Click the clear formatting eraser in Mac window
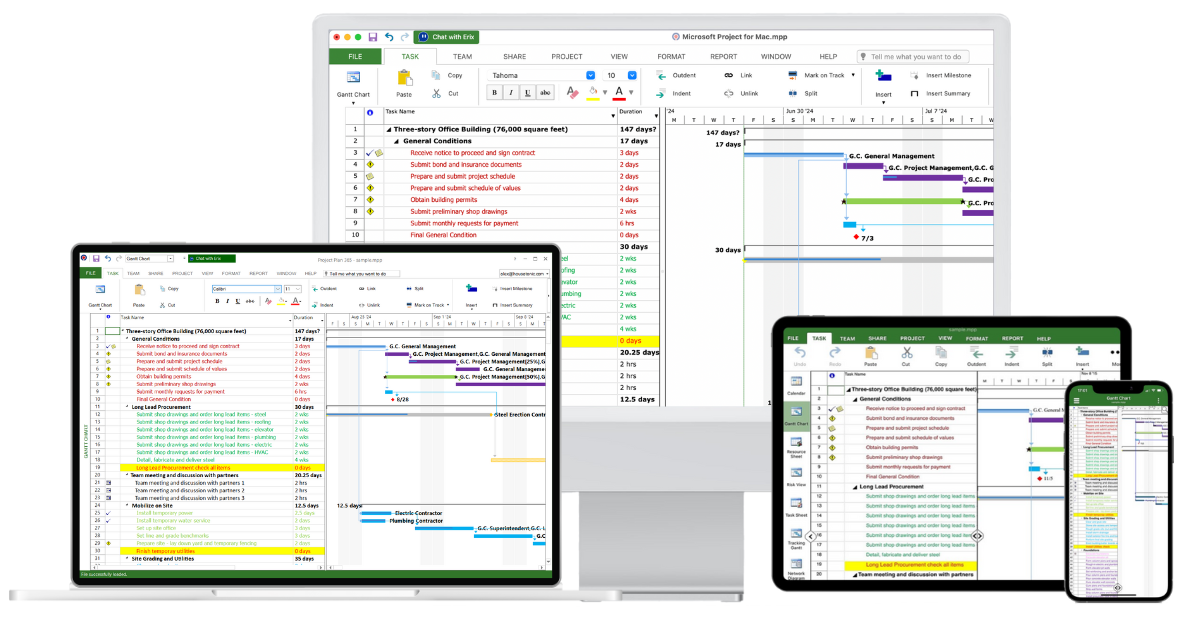Viewport: 1200px width, 630px height. click(x=573, y=92)
